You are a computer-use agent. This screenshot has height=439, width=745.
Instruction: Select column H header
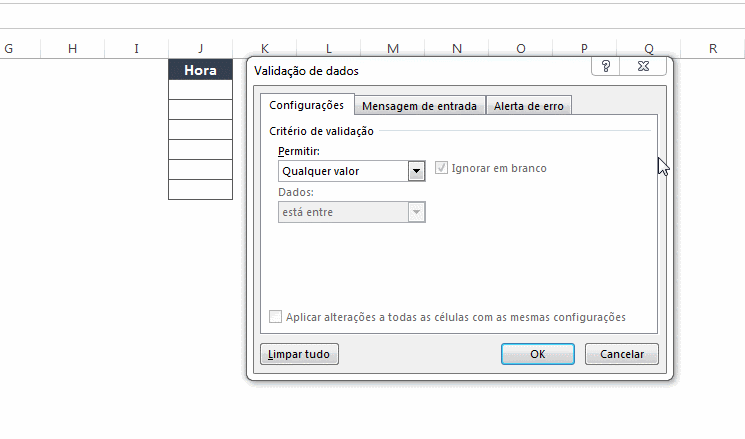coord(72,48)
